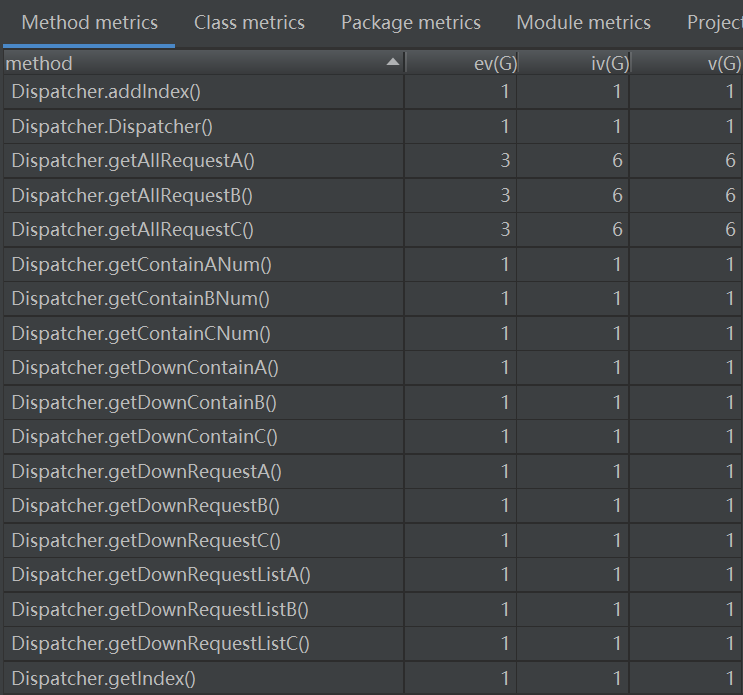Select the Dispatcher.getDownContainA() row
This screenshot has width=743, height=695.
tap(145, 367)
